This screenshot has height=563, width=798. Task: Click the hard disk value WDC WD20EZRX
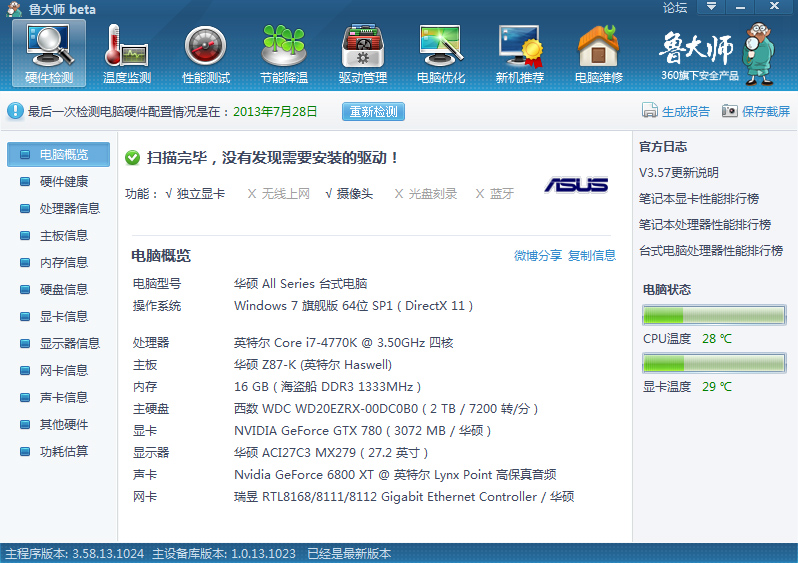(386, 408)
